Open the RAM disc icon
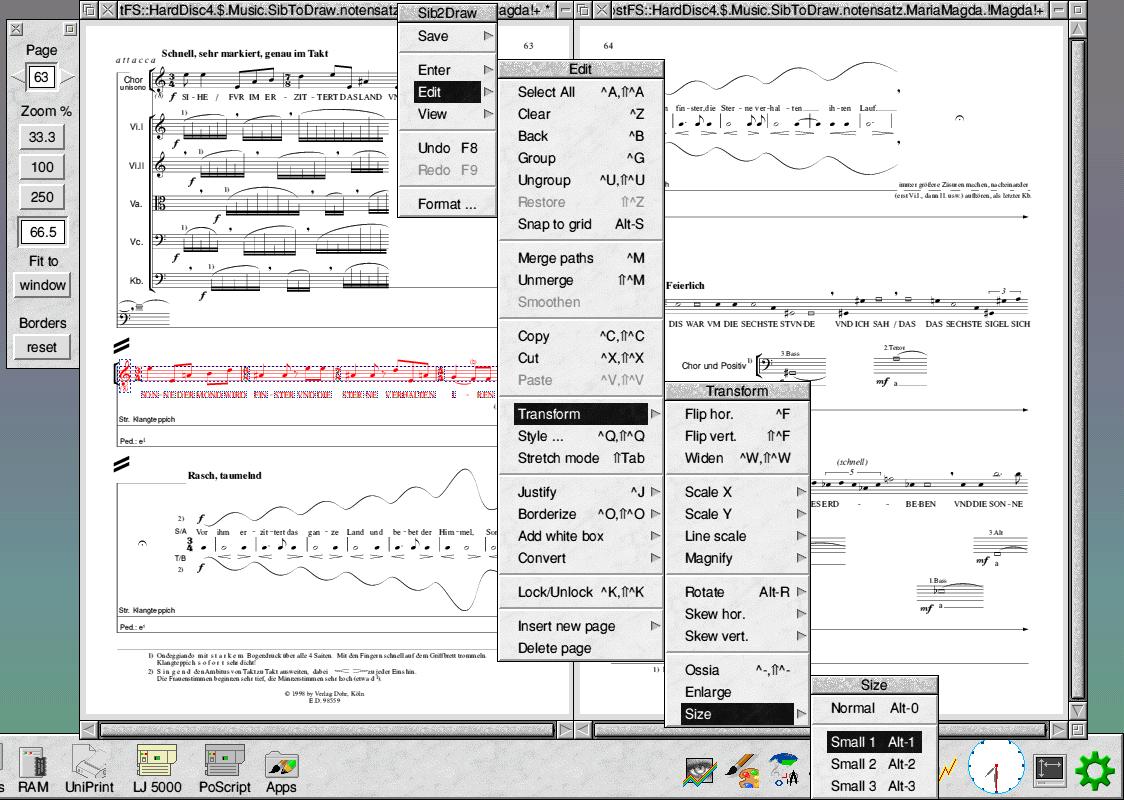Screen dimensions: 1124x800 pyautogui.click(x=33, y=768)
